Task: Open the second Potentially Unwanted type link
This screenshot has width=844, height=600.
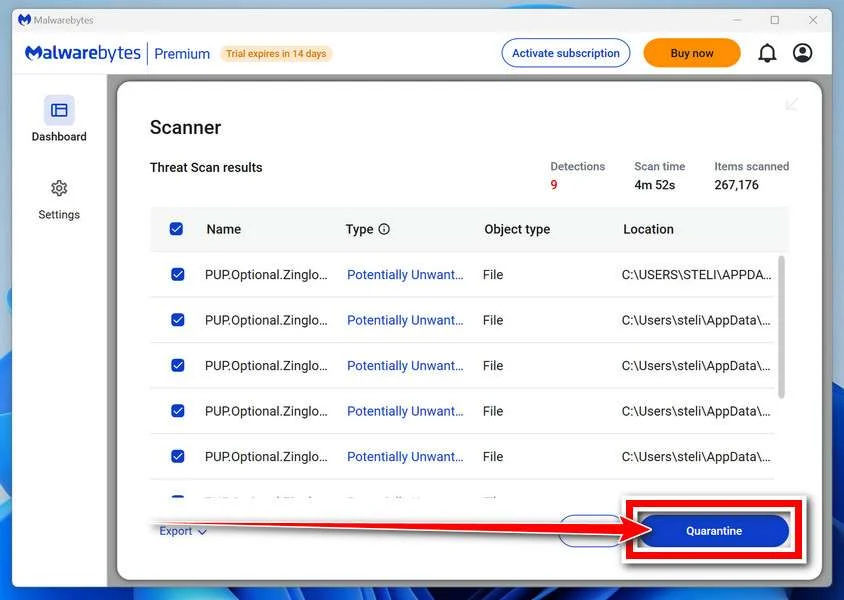Action: (405, 320)
